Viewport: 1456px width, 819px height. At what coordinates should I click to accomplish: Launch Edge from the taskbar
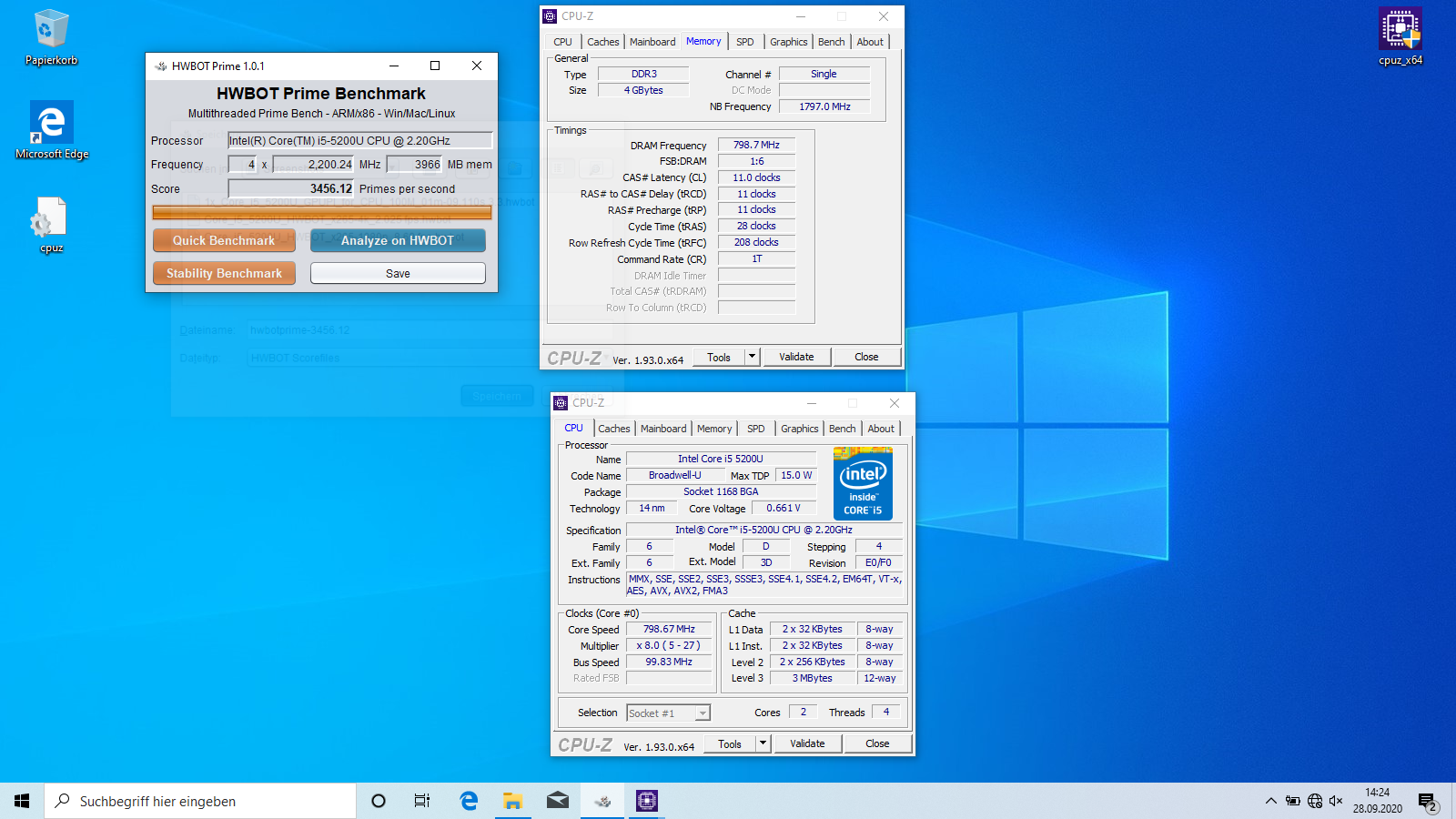tap(469, 801)
